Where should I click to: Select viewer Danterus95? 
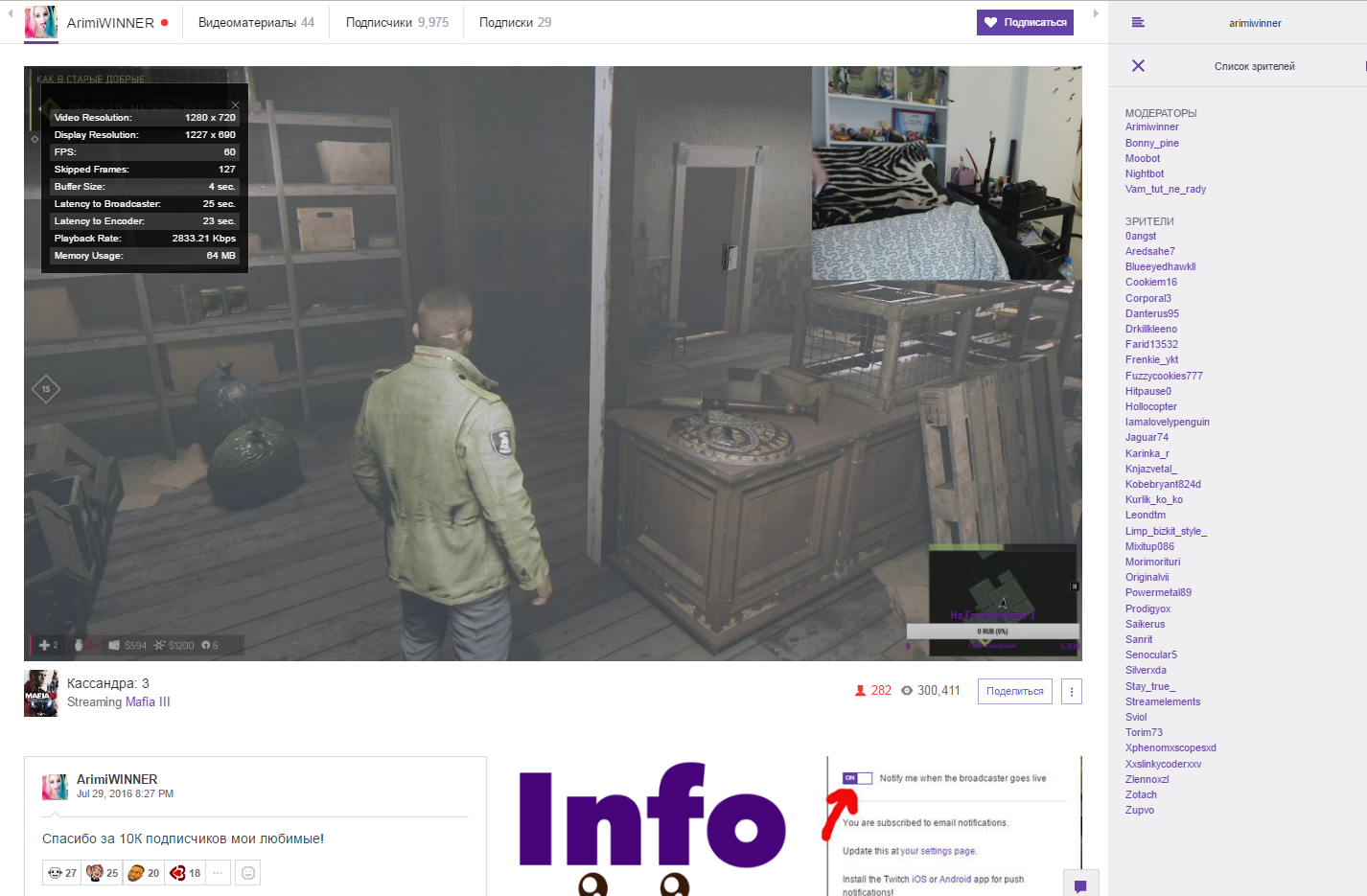(x=1152, y=313)
